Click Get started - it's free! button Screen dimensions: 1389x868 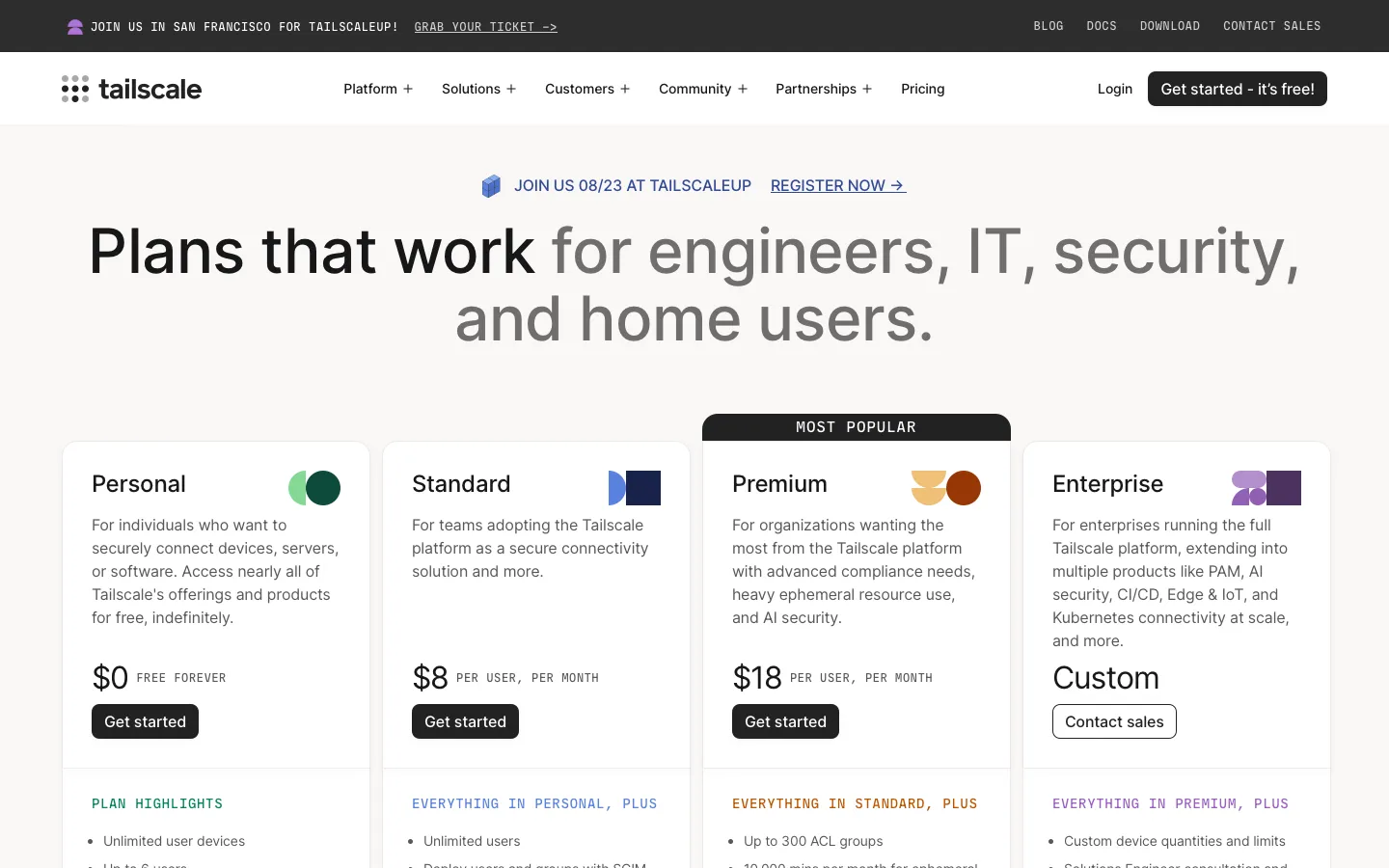pos(1238,89)
